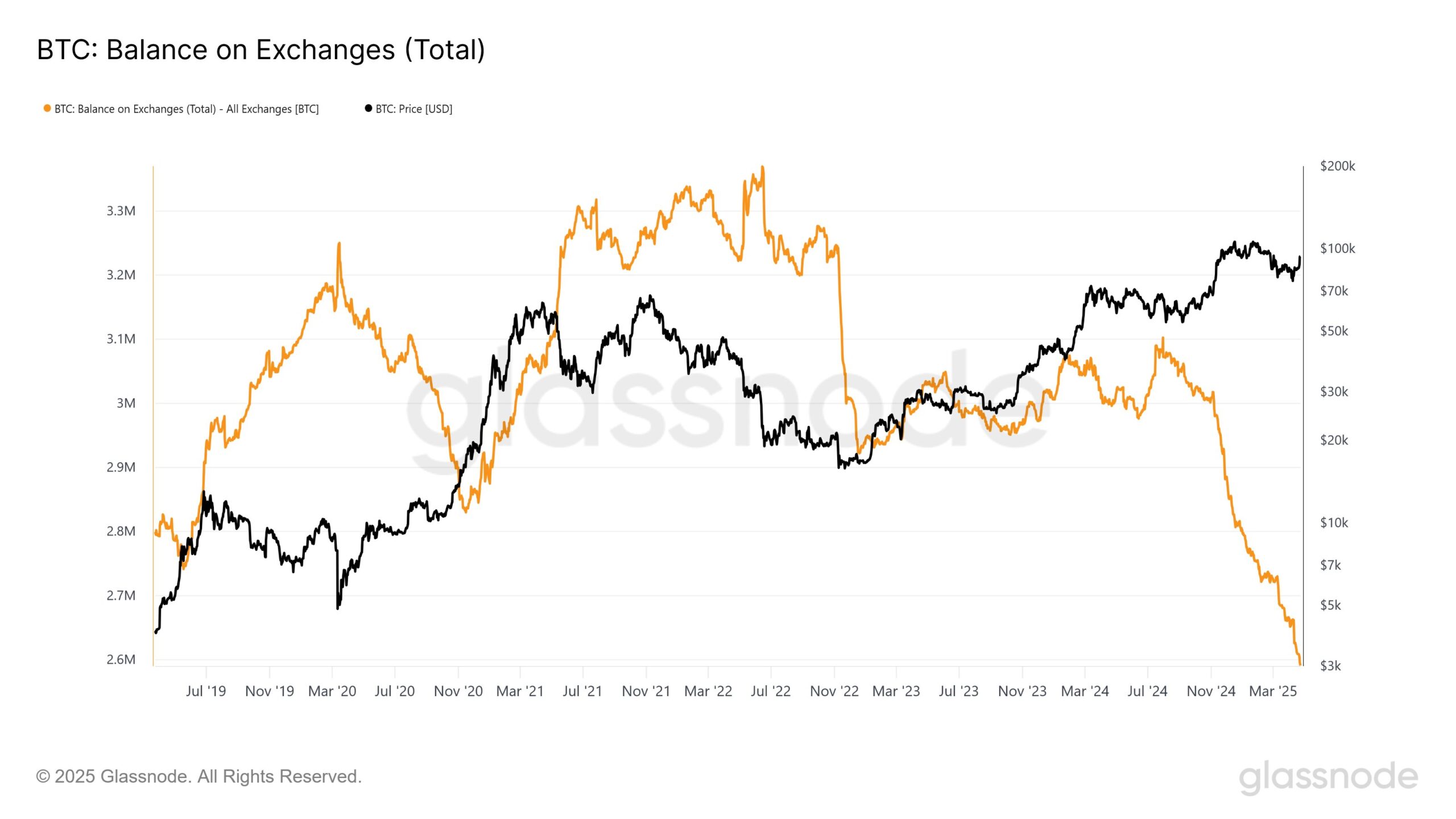This screenshot has height=819, width=1456.
Task: Select the Mar '20 x-axis tick label
Action: 332,692
